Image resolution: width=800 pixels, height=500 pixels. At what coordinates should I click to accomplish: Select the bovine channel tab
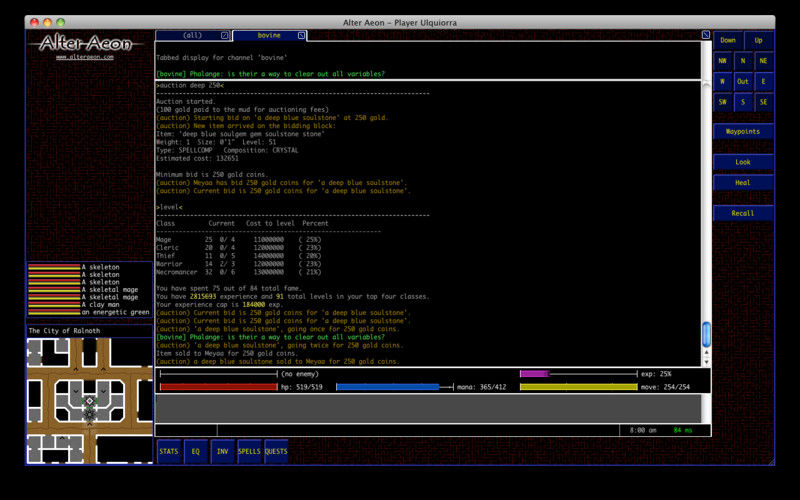click(268, 35)
